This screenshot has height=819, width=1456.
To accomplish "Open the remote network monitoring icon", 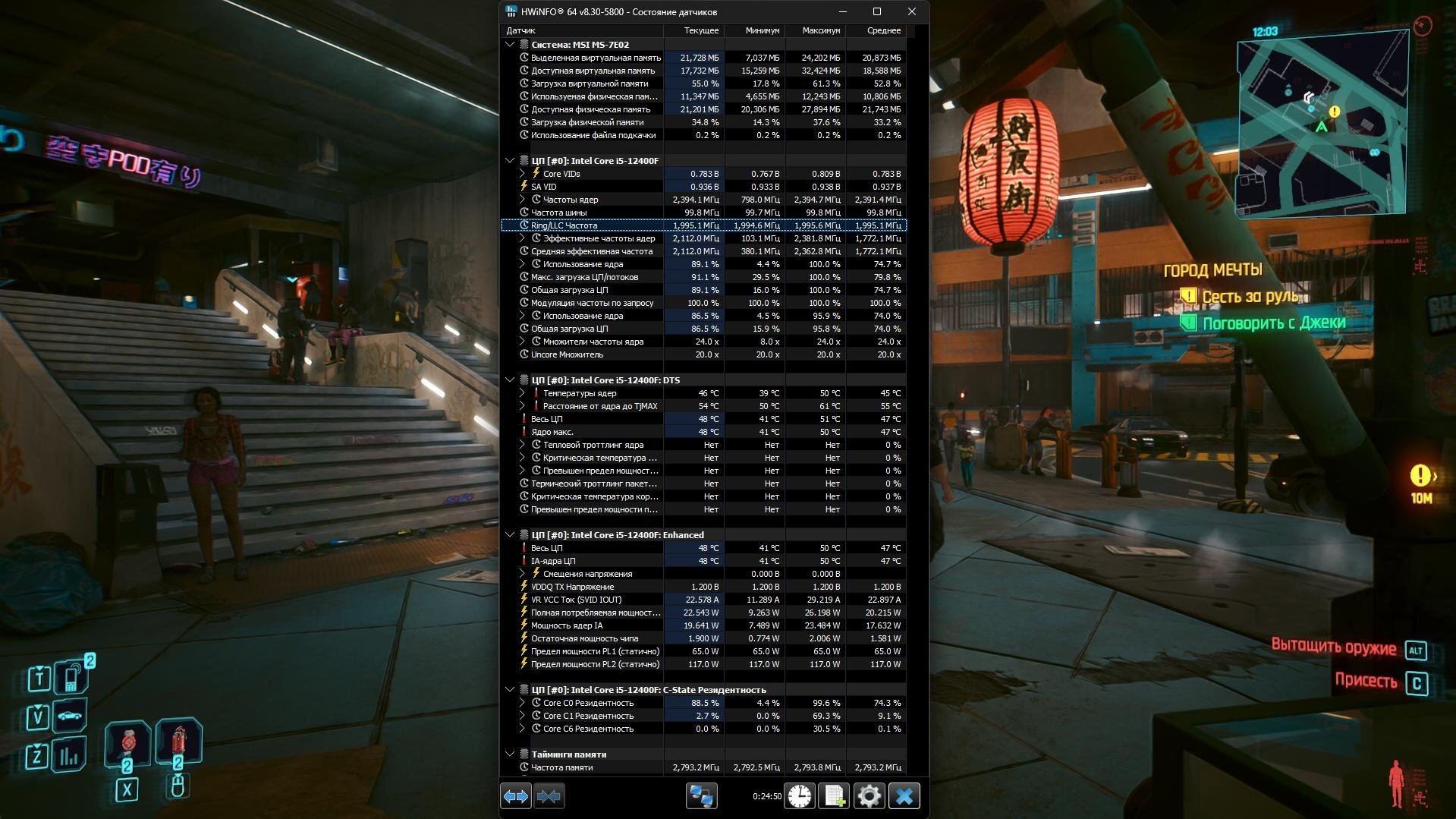I will 701,796.
